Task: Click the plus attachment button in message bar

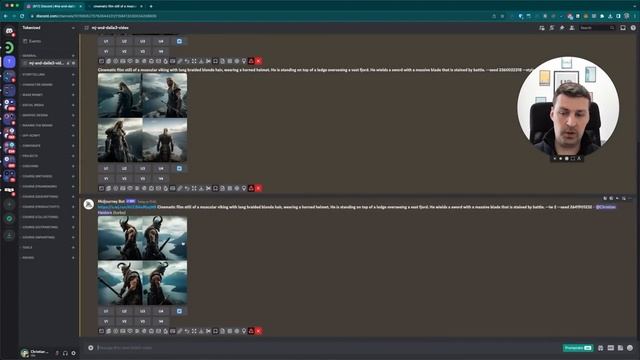Action: tap(91, 348)
